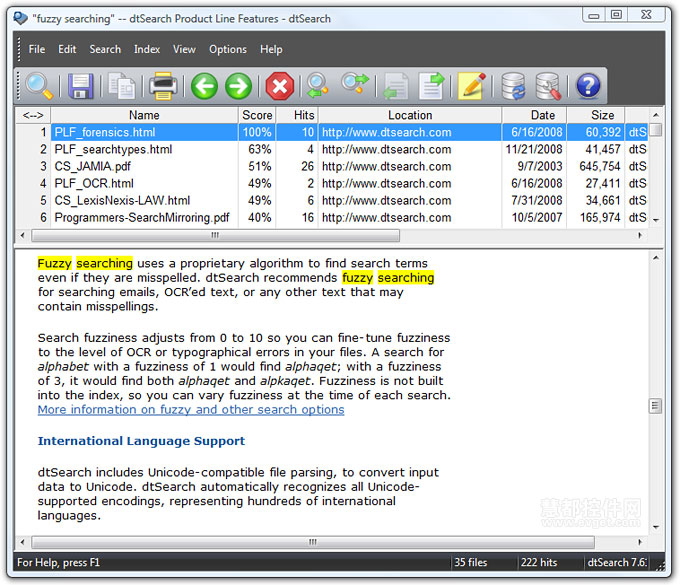
Task: Click the document pane scroll left arrow
Action: coord(23,542)
